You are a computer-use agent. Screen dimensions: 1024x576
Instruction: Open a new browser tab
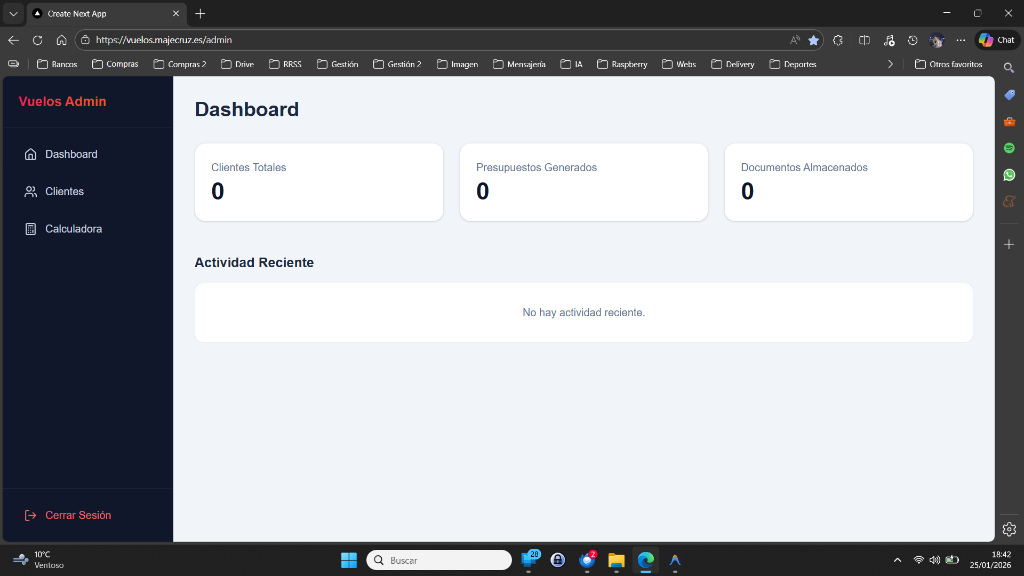(200, 13)
